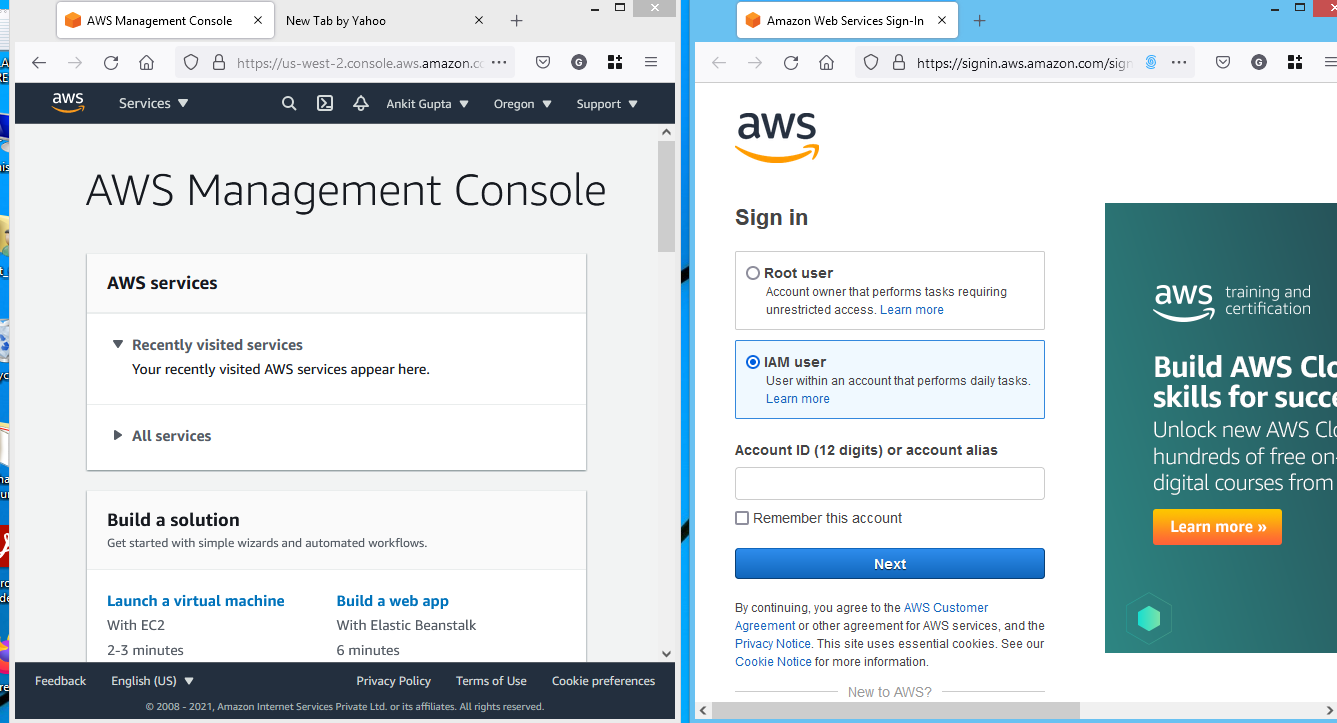Open the notifications bell in the AWS console

[x=361, y=103]
